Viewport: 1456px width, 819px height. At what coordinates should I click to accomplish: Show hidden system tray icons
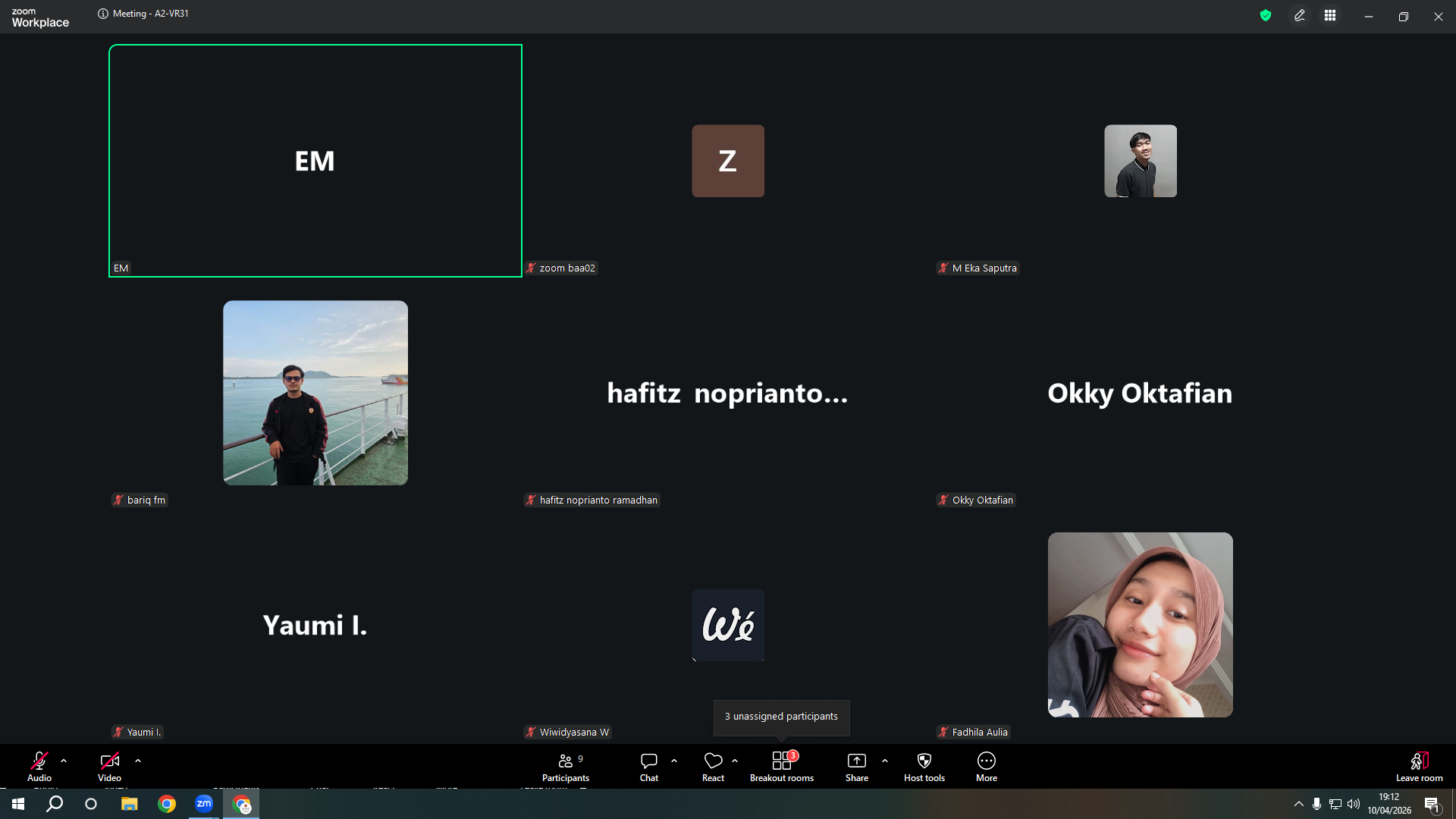click(1299, 804)
